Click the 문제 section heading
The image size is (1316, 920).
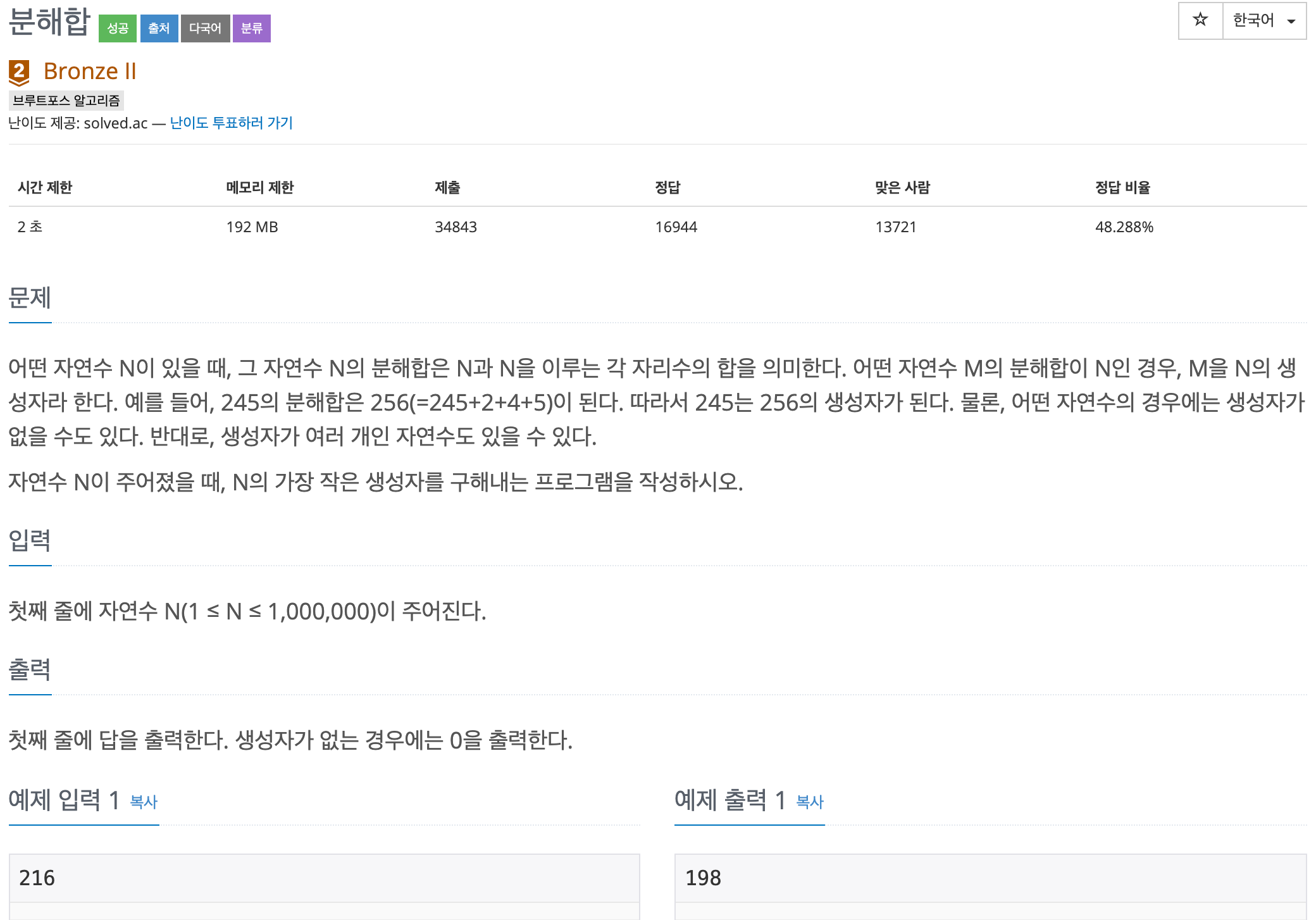[x=30, y=297]
